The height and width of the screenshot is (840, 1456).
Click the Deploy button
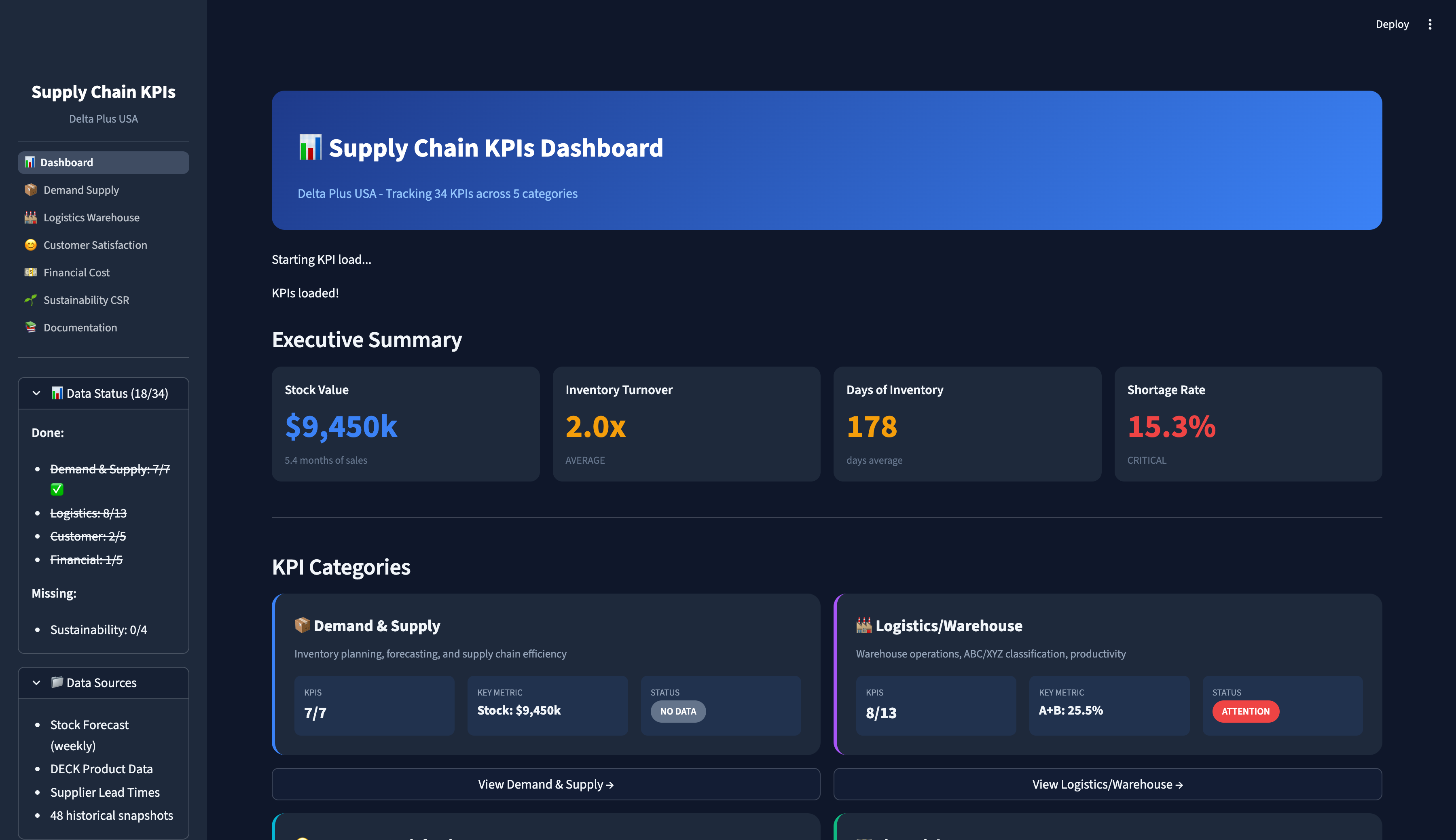point(1393,23)
